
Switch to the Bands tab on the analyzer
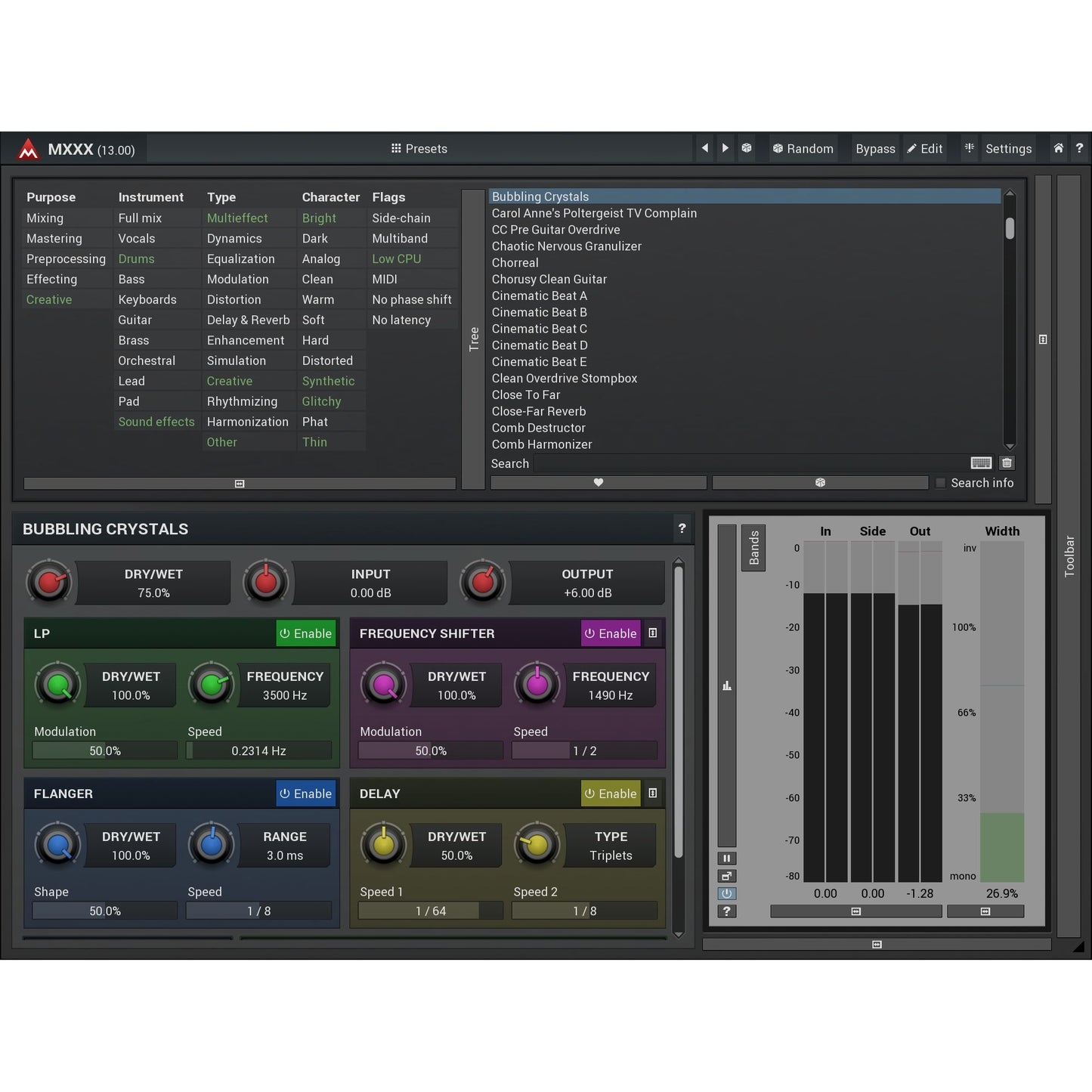(753, 546)
